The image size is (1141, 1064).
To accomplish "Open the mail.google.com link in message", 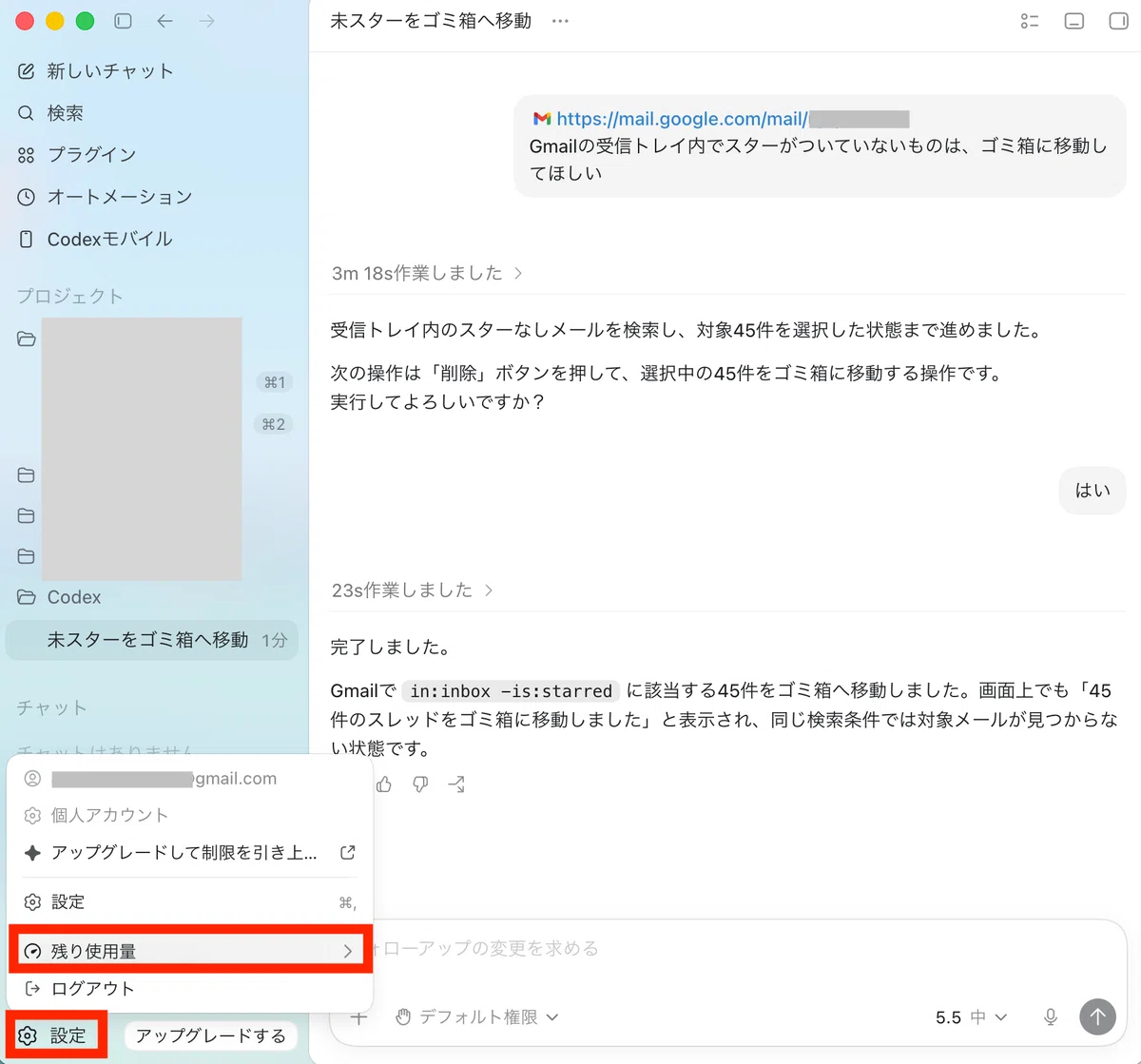I will pyautogui.click(x=682, y=119).
